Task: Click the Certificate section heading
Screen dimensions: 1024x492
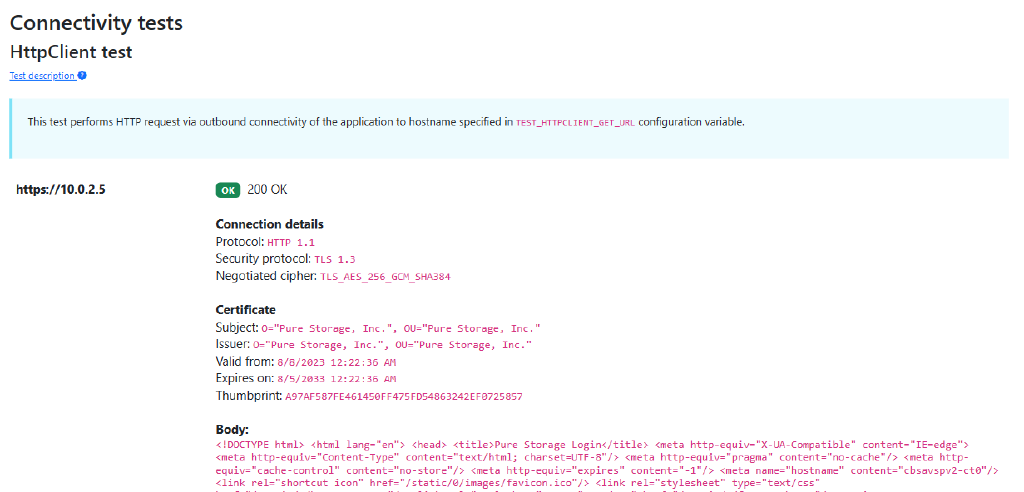Action: tap(246, 310)
